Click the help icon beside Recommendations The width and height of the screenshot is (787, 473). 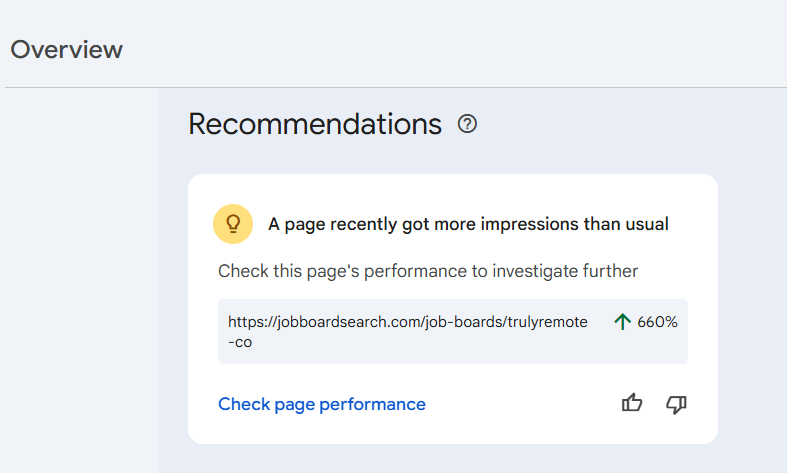tap(467, 124)
